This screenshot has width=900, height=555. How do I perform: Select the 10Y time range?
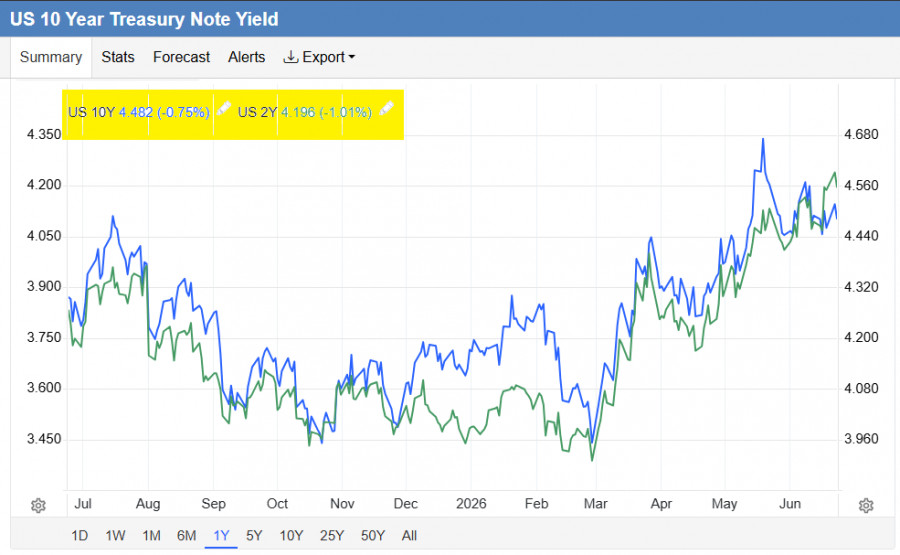point(291,535)
